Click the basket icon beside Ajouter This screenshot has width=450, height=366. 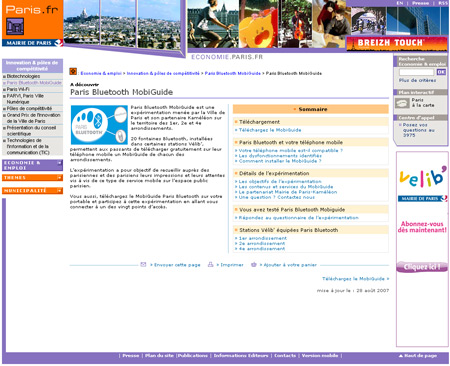tap(254, 264)
